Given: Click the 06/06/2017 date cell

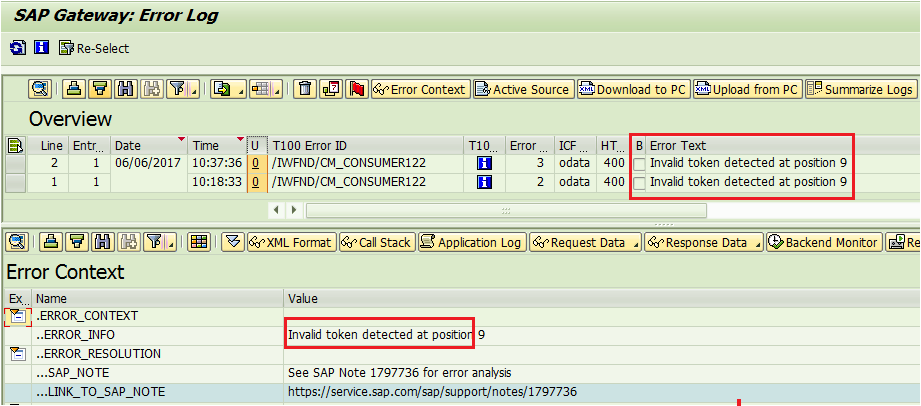Looking at the screenshot, I should click(149, 163).
